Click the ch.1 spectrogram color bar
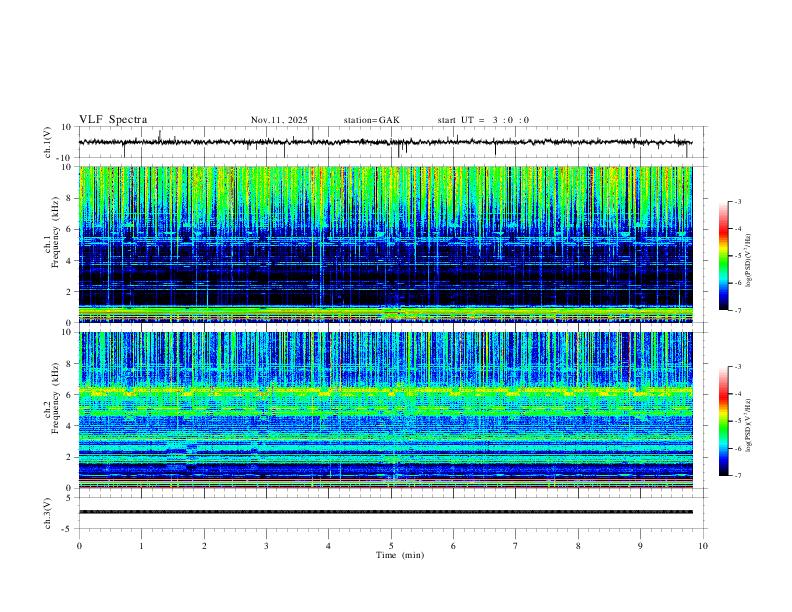This screenshot has width=792, height=612. click(x=723, y=256)
